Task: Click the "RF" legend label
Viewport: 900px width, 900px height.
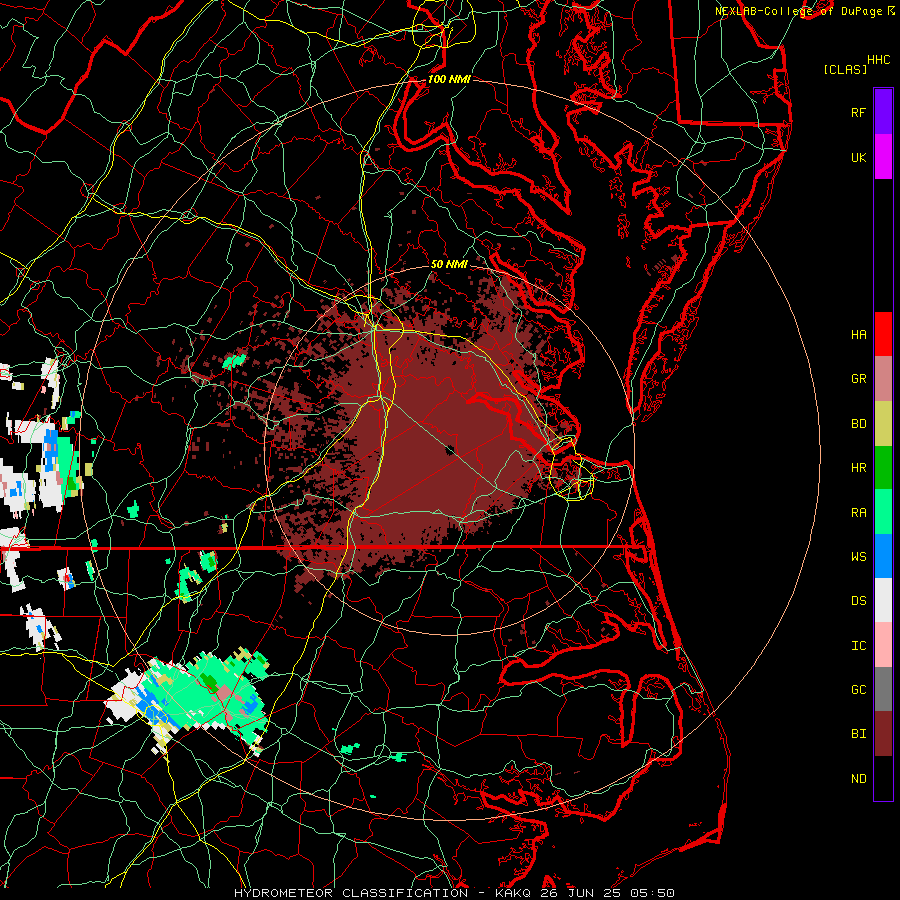Action: 858,112
